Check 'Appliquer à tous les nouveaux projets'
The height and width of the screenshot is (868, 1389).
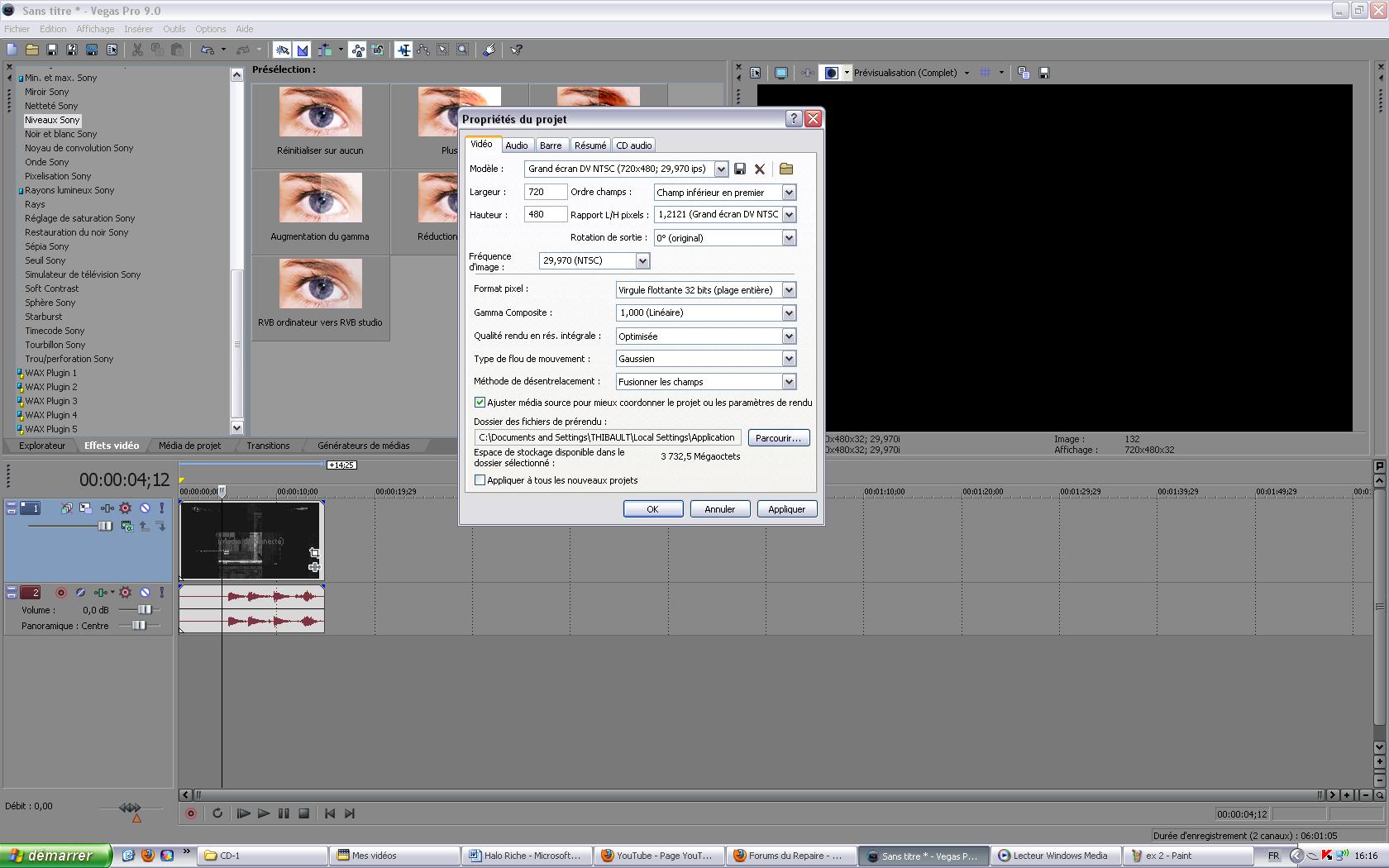[x=480, y=480]
